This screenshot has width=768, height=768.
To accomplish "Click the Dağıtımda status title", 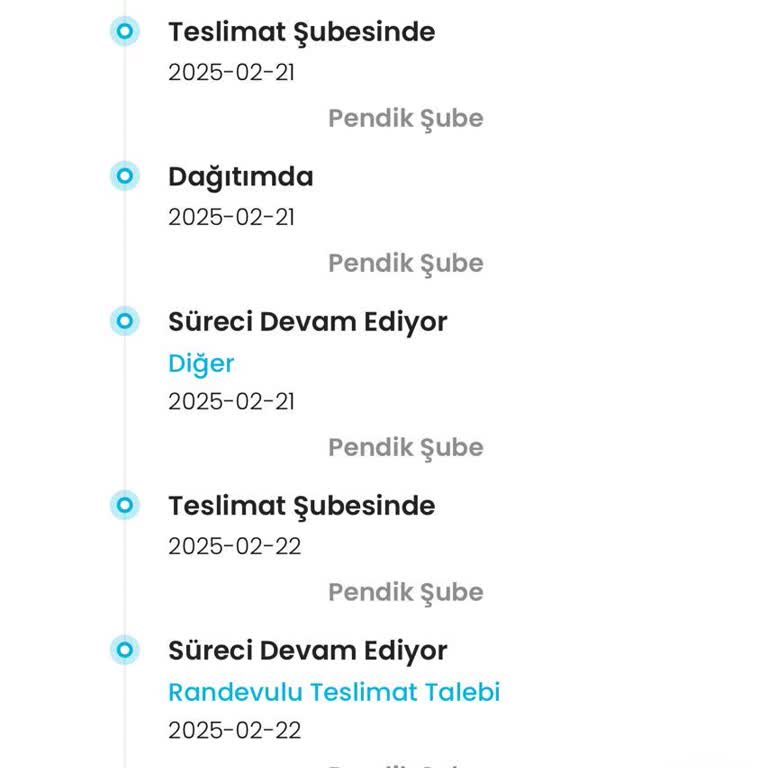I will click(240, 177).
